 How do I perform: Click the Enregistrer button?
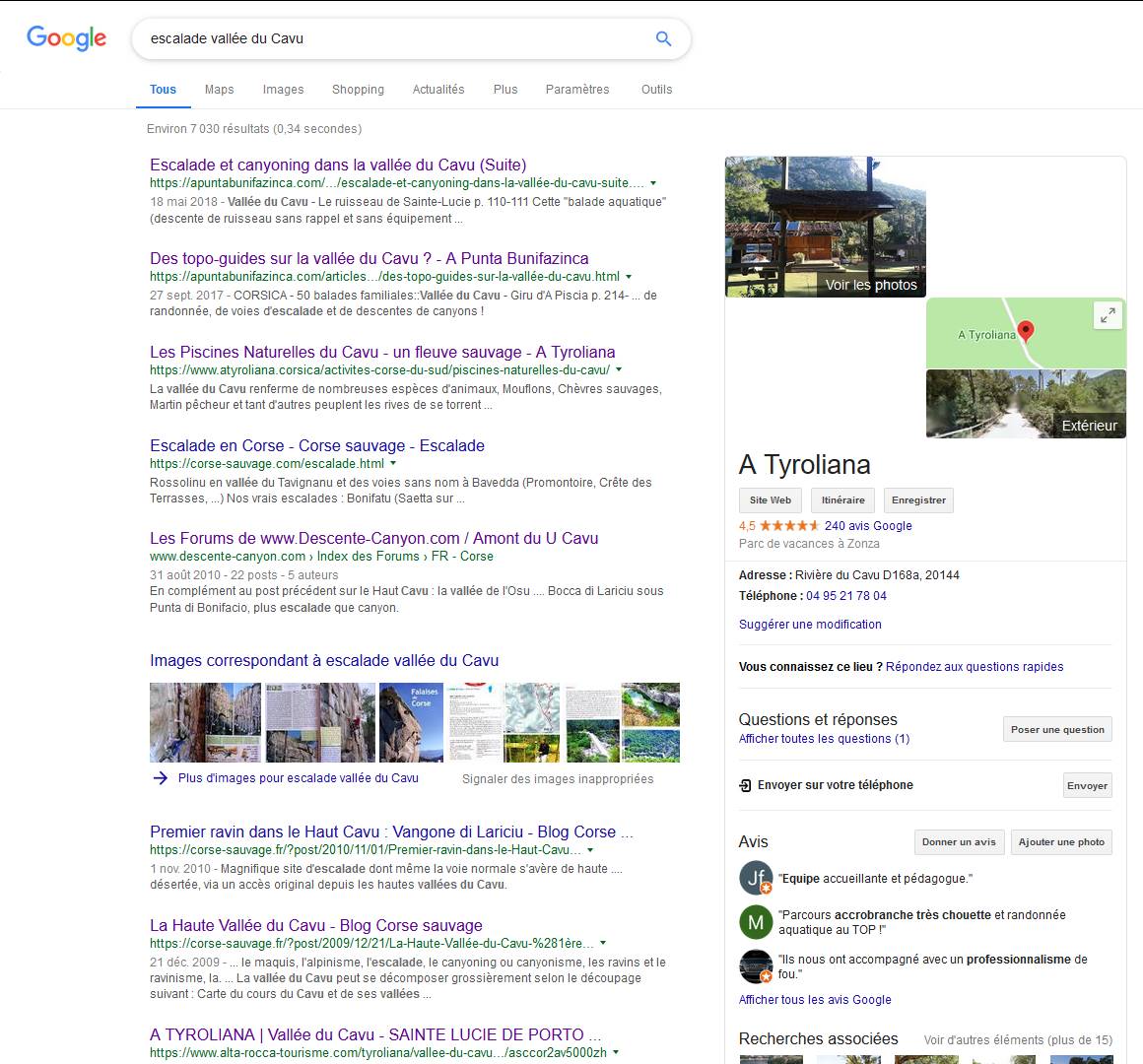tap(918, 499)
